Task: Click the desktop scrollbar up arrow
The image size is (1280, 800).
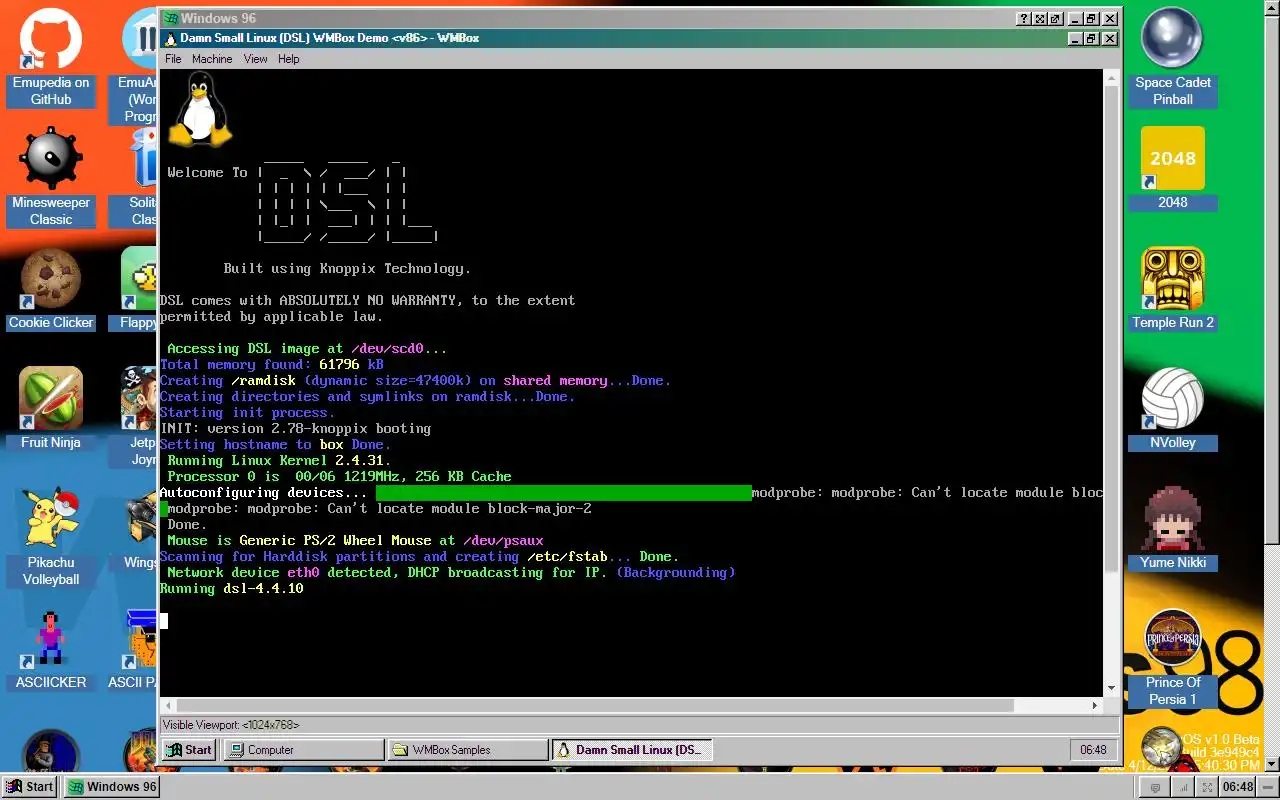Action: 1272,7
